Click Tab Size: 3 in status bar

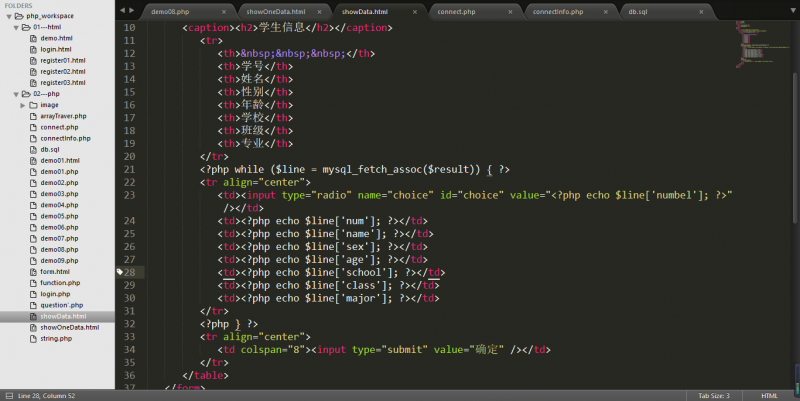click(x=716, y=395)
